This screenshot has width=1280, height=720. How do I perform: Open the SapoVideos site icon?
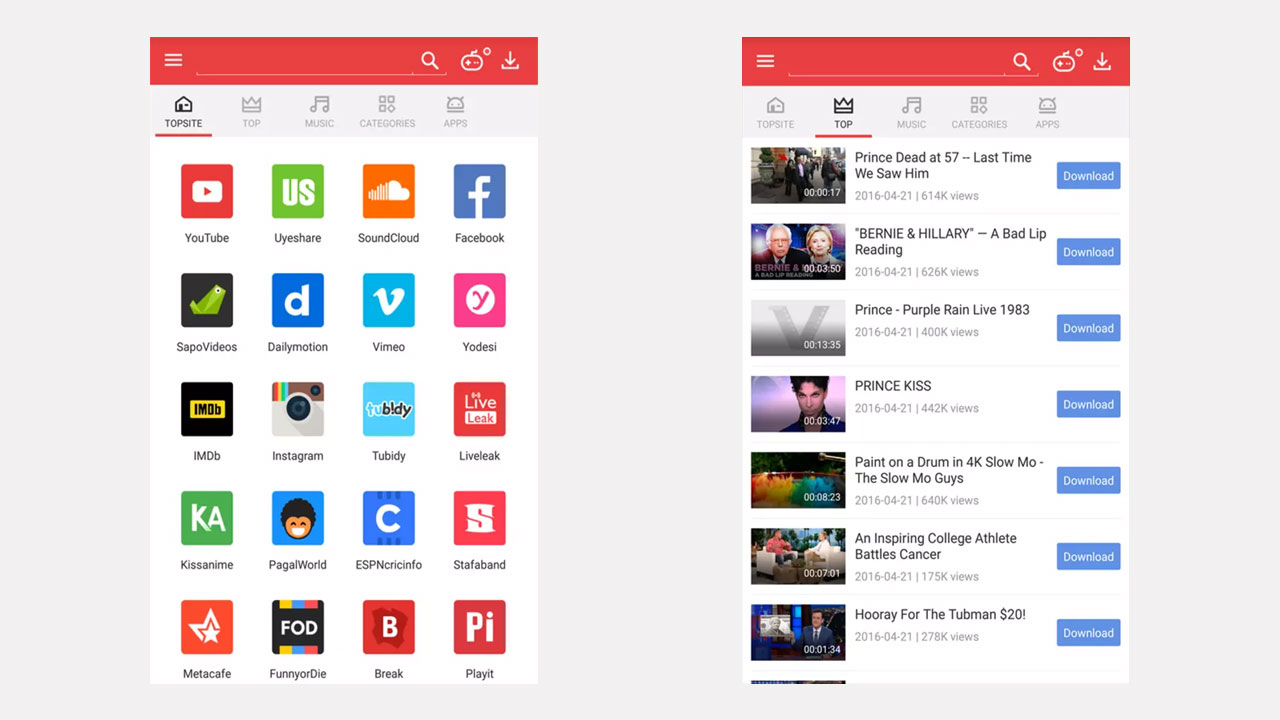[x=207, y=300]
